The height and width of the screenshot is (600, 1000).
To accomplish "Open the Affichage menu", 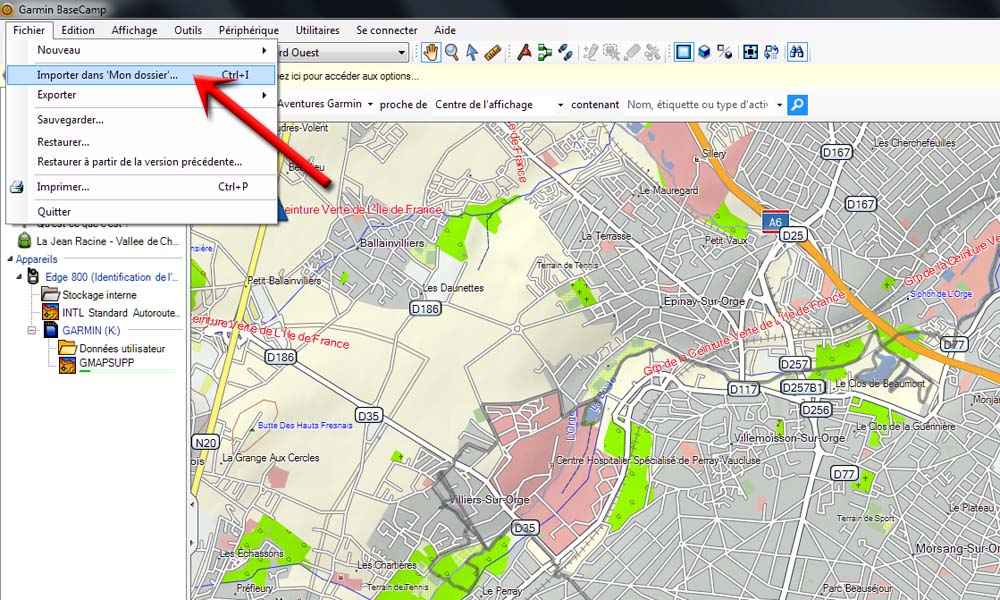I will coord(134,30).
